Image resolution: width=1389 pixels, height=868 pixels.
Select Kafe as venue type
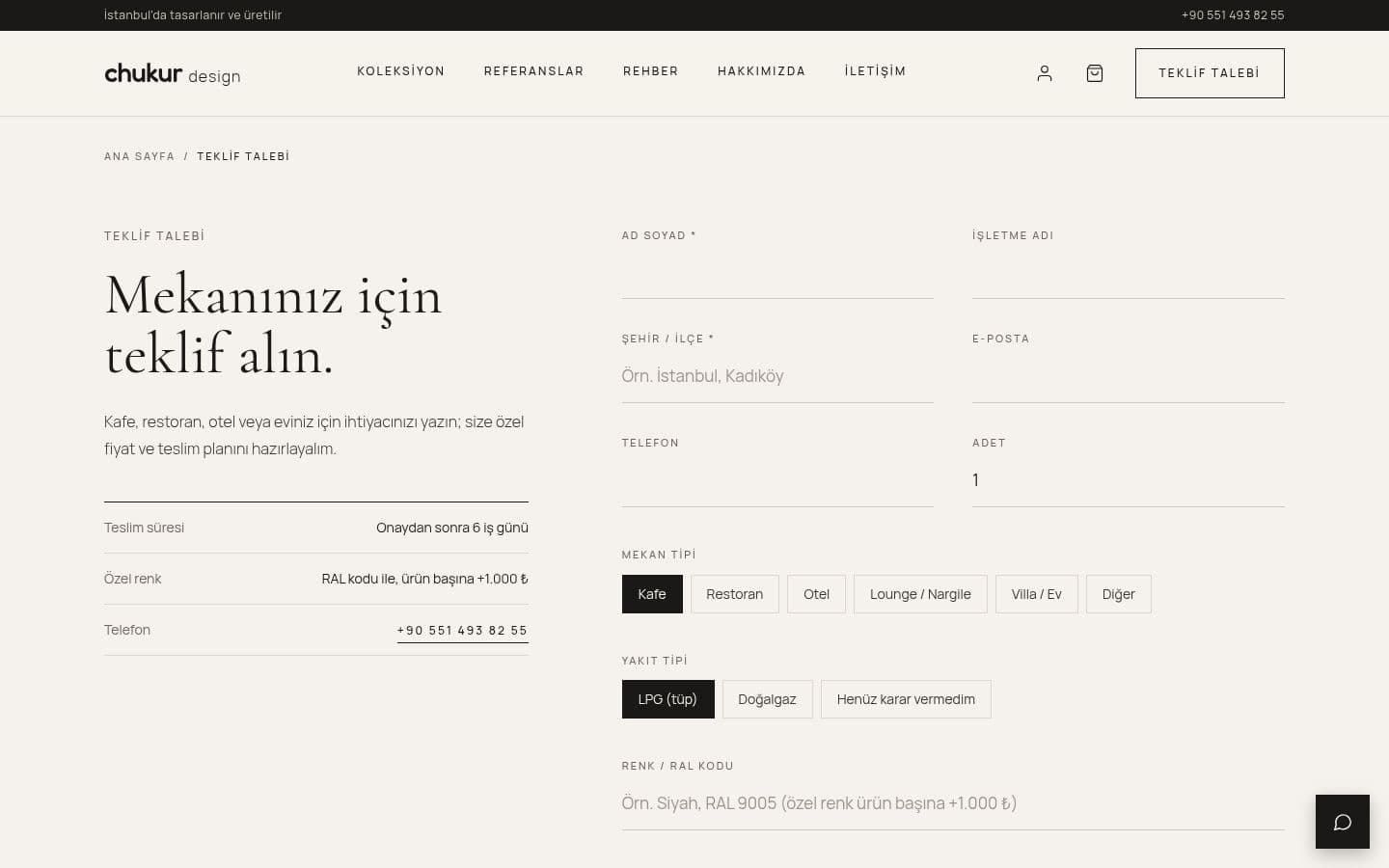(652, 594)
